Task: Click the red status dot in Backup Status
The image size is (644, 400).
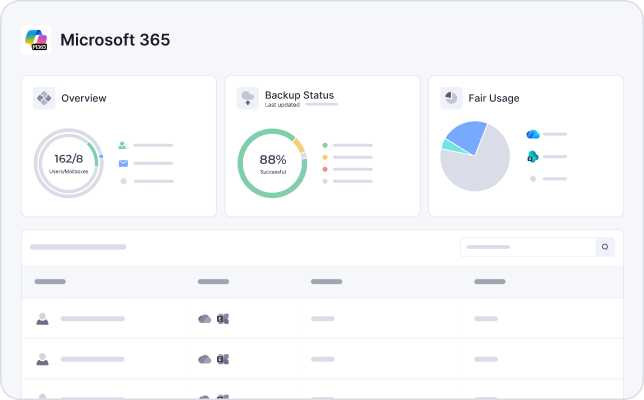Action: [325, 169]
